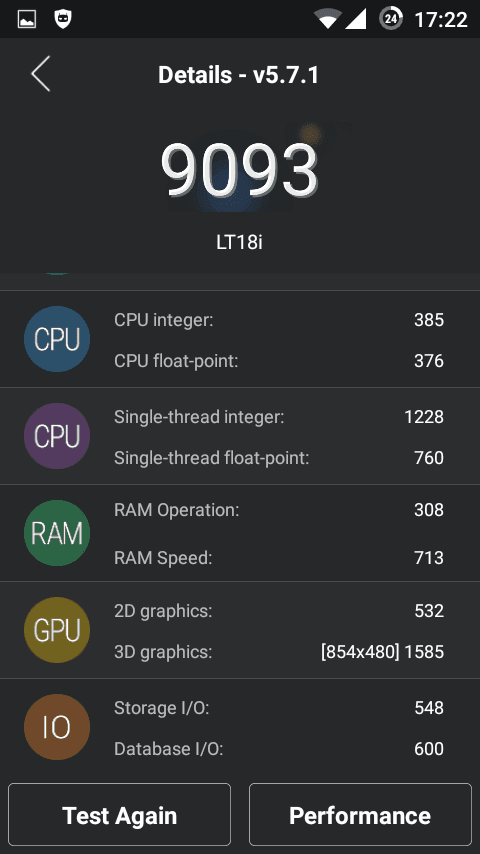This screenshot has width=480, height=854.
Task: Select the CPU integer score row
Action: 279,320
